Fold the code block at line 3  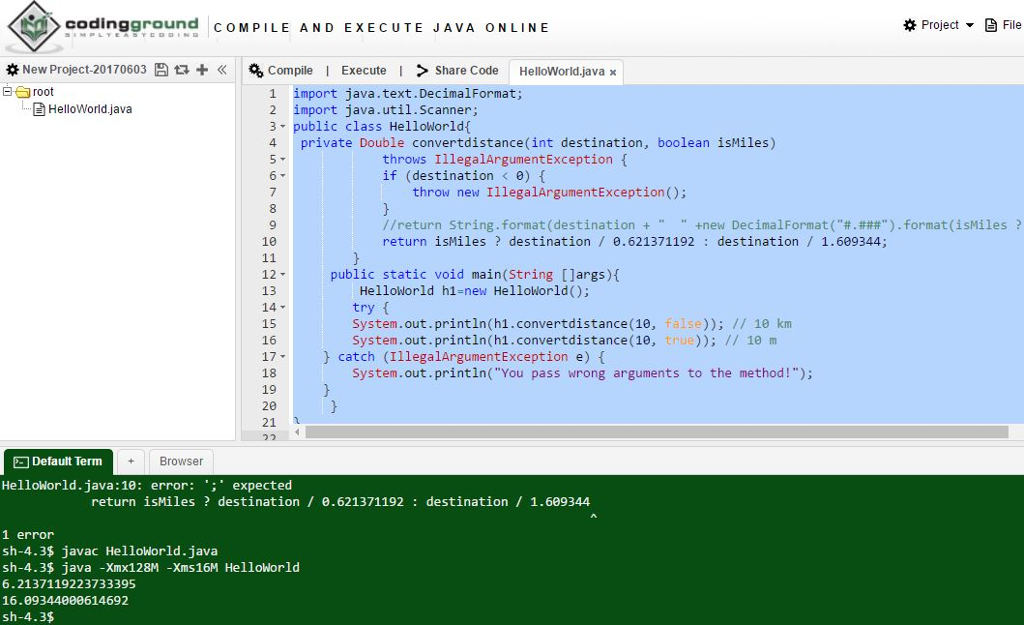[x=283, y=127]
